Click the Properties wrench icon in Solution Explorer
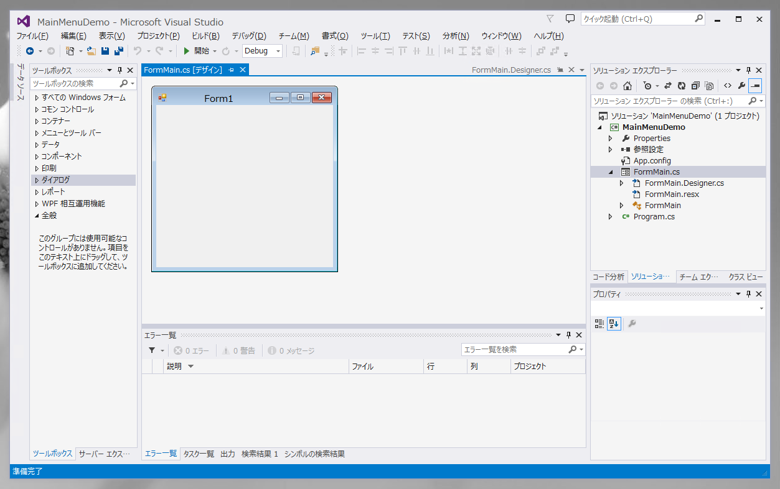 point(742,86)
